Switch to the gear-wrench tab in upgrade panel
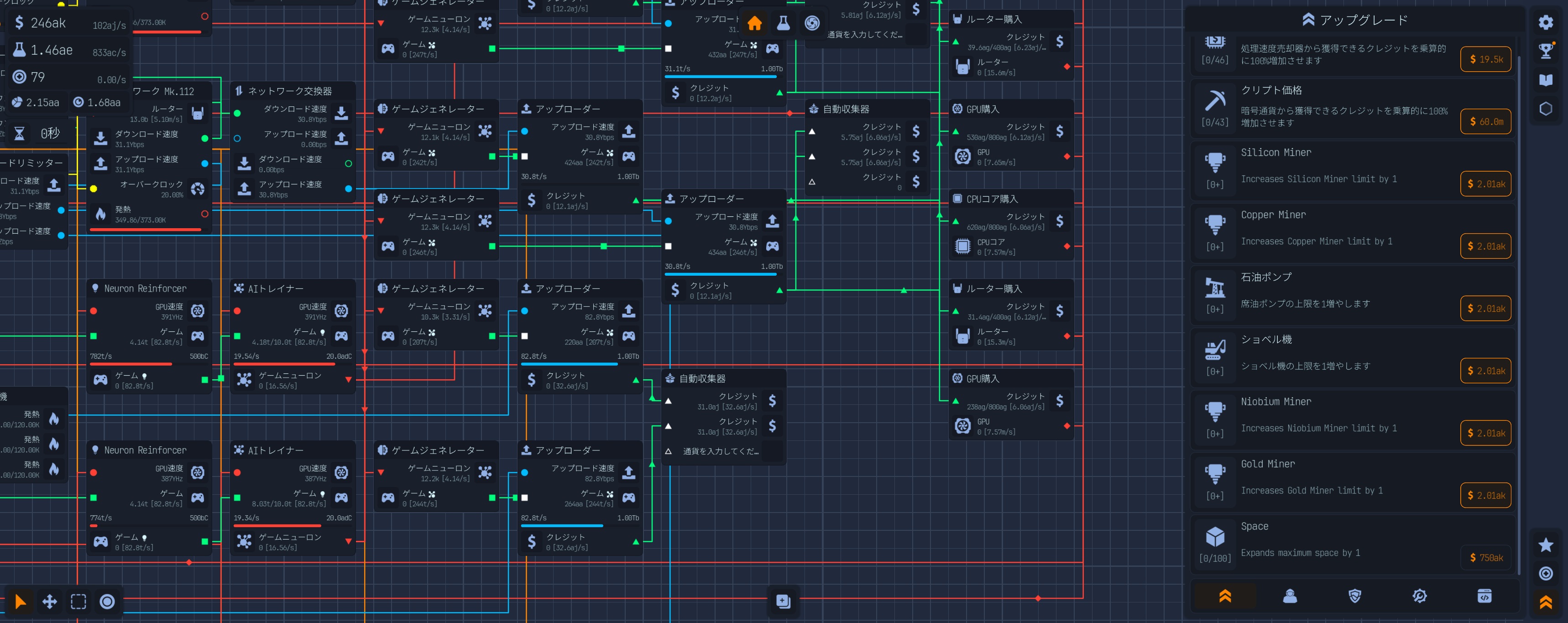This screenshot has width=1568, height=623. pyautogui.click(x=1420, y=596)
